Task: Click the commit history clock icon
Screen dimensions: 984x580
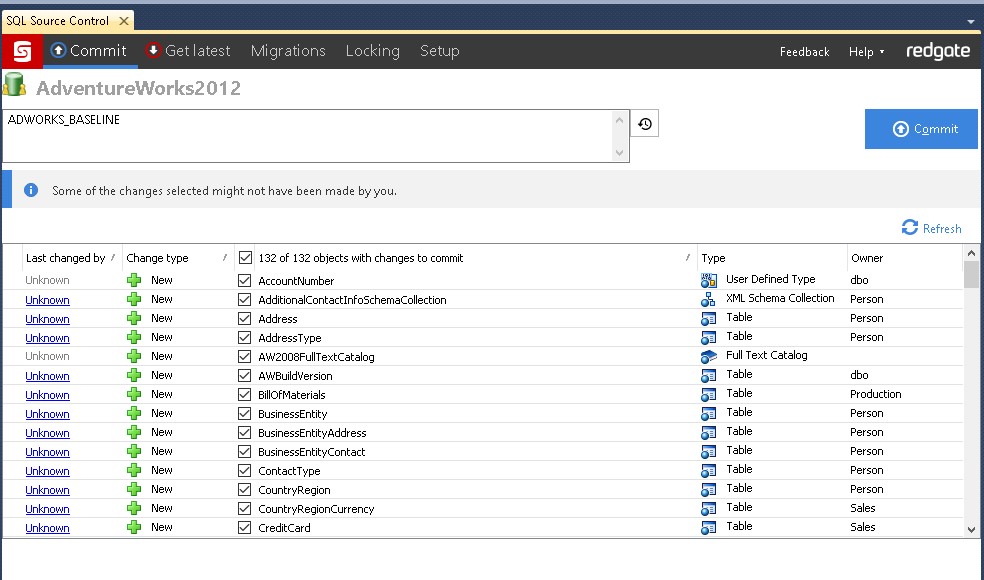Action: point(645,124)
